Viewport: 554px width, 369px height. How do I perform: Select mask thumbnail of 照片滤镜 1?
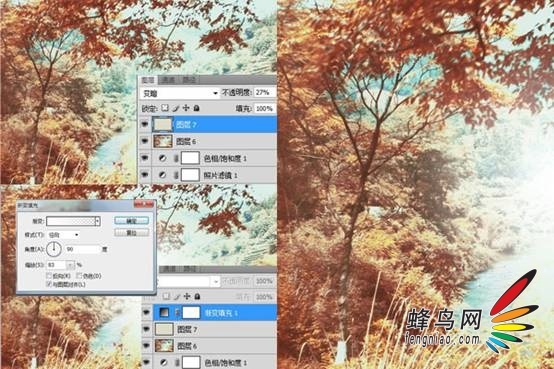pos(190,175)
